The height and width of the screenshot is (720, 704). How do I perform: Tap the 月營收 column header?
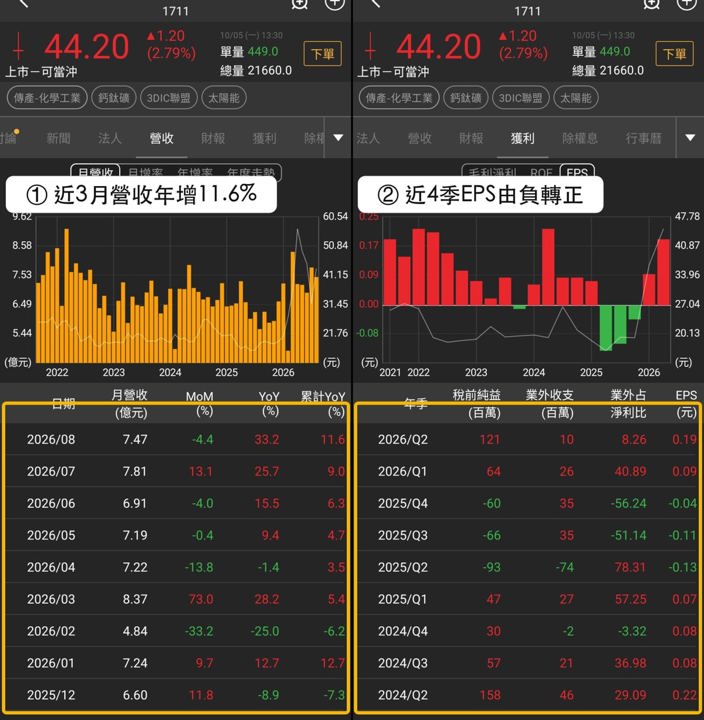point(130,403)
